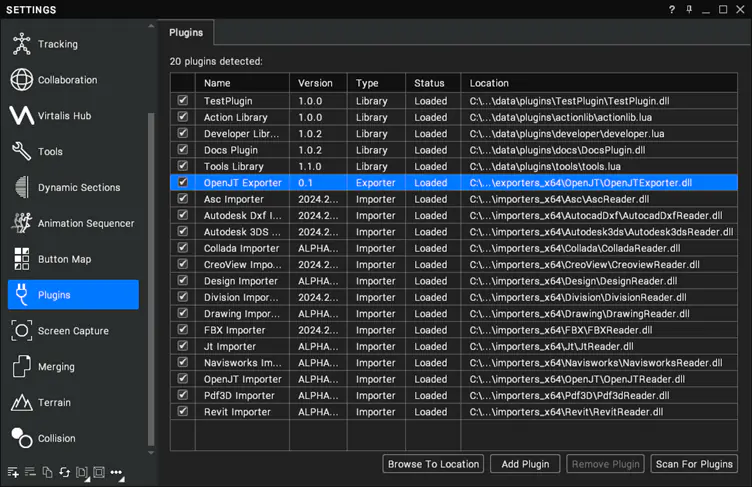This screenshot has height=487, width=752.
Task: Sort by the Type column header
Action: point(376,83)
